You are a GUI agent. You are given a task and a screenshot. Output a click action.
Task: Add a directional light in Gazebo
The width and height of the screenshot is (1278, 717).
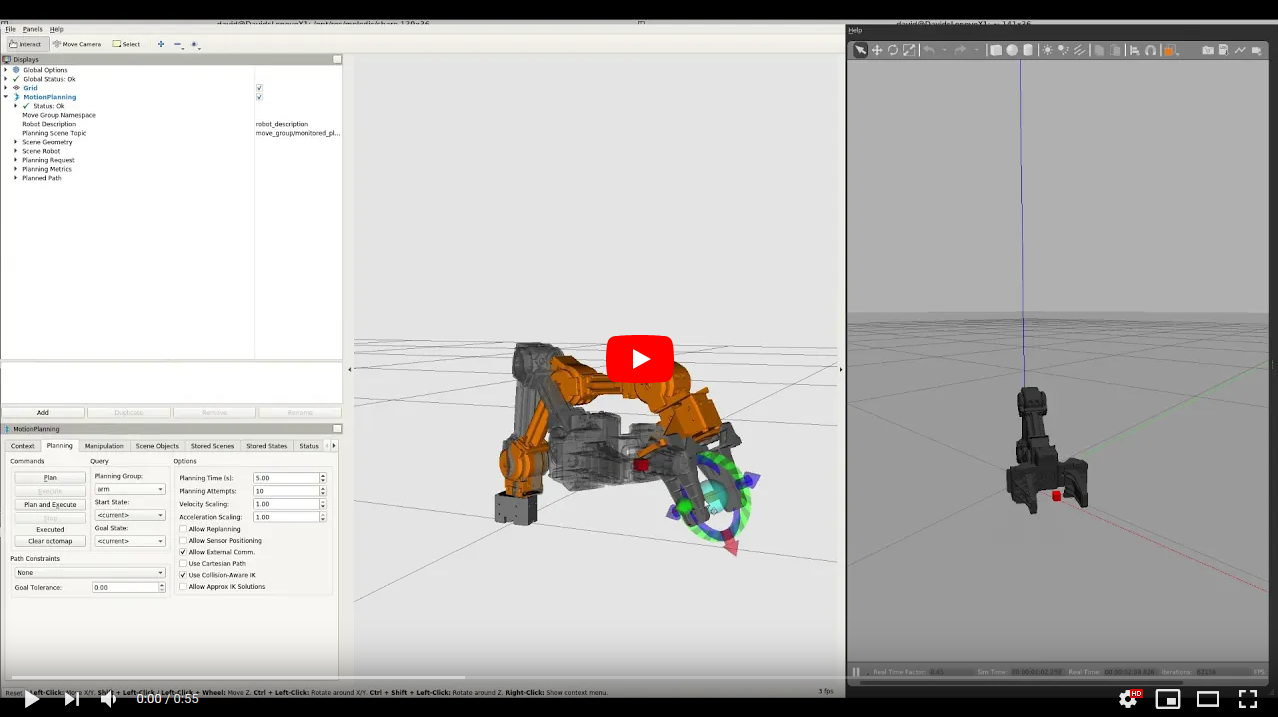(1079, 50)
